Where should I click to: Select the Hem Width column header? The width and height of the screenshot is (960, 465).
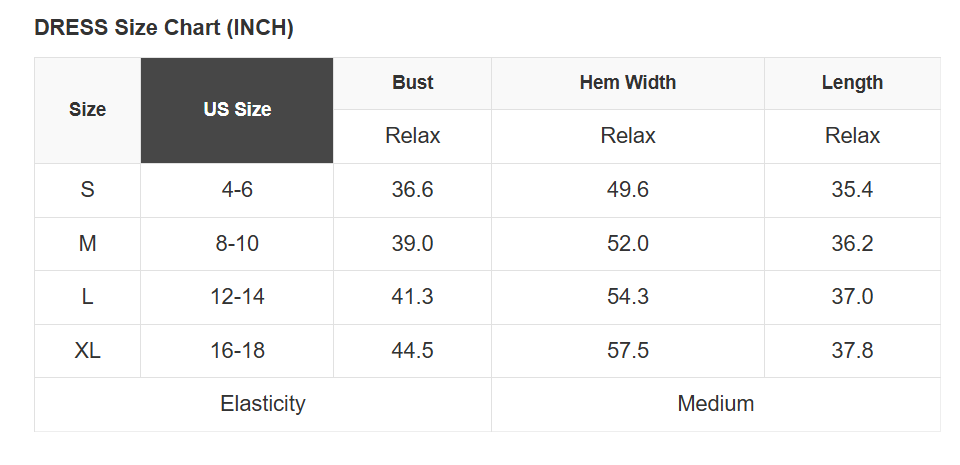click(627, 83)
